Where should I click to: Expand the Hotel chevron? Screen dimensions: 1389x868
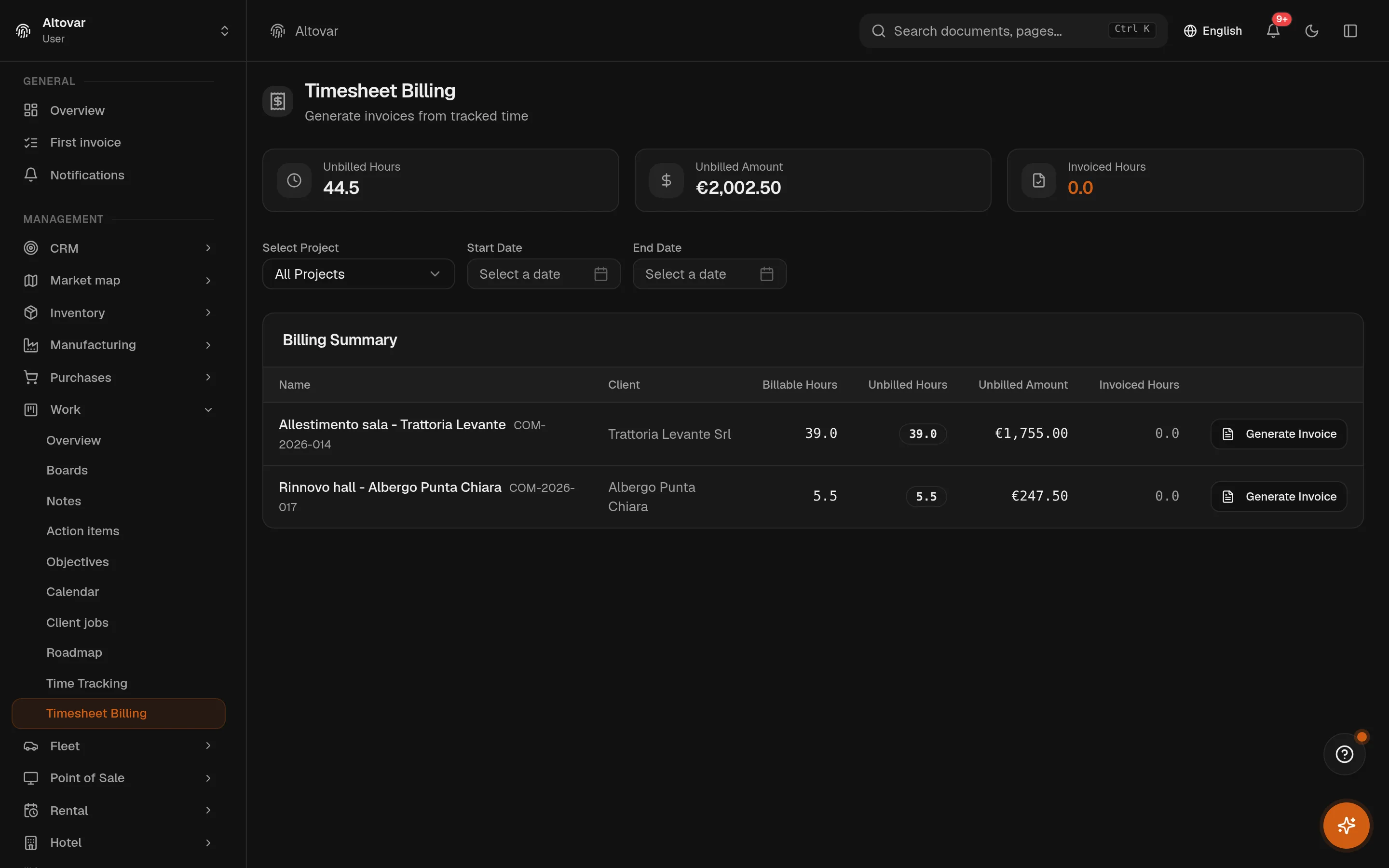pos(208,842)
